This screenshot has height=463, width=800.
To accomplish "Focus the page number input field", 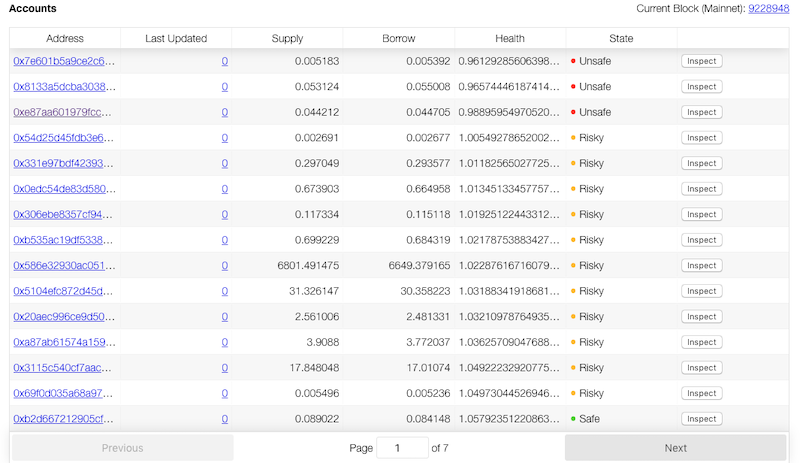I will (x=402, y=448).
